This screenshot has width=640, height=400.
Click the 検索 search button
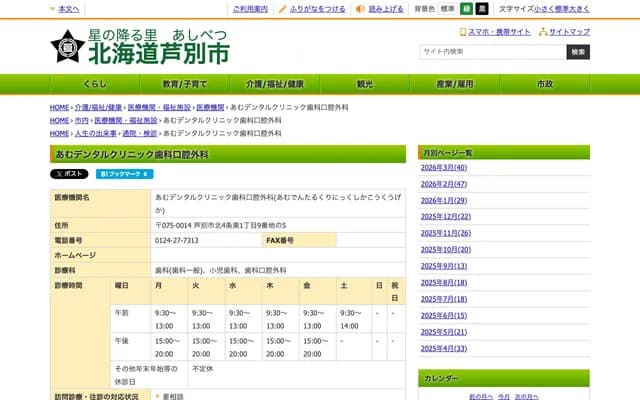pyautogui.click(x=578, y=52)
